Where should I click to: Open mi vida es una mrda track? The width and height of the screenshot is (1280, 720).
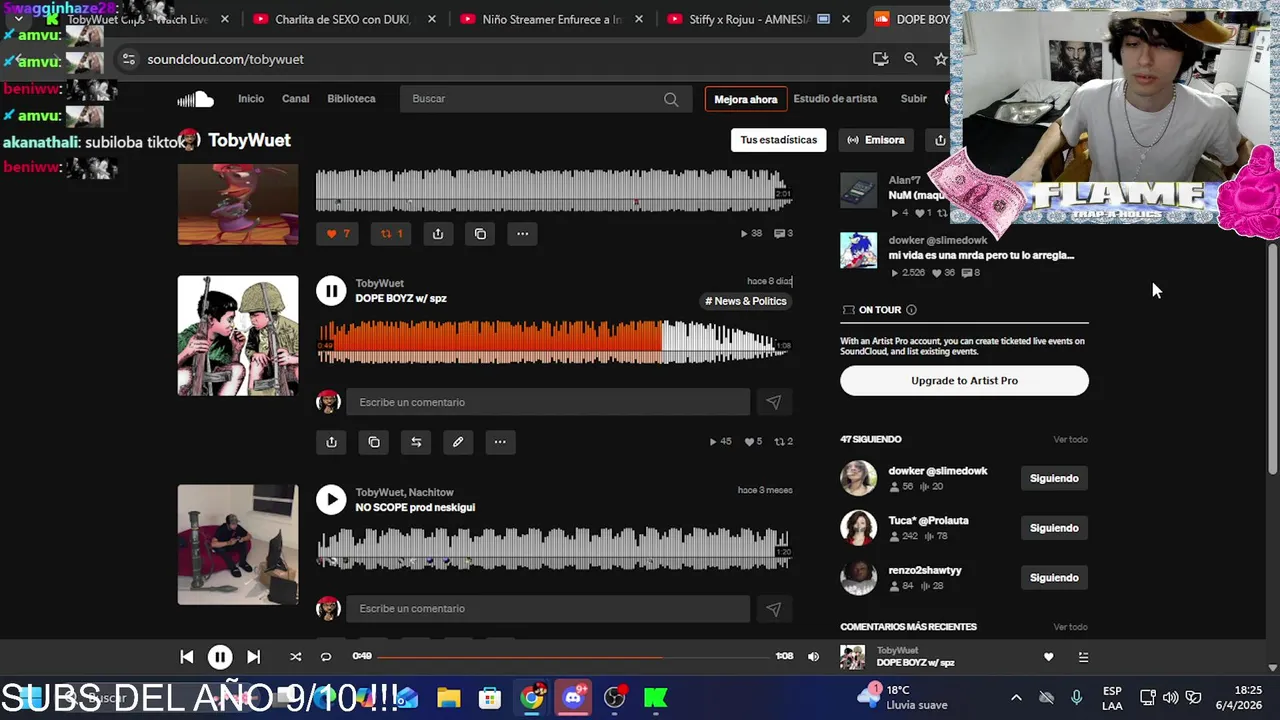981,255
